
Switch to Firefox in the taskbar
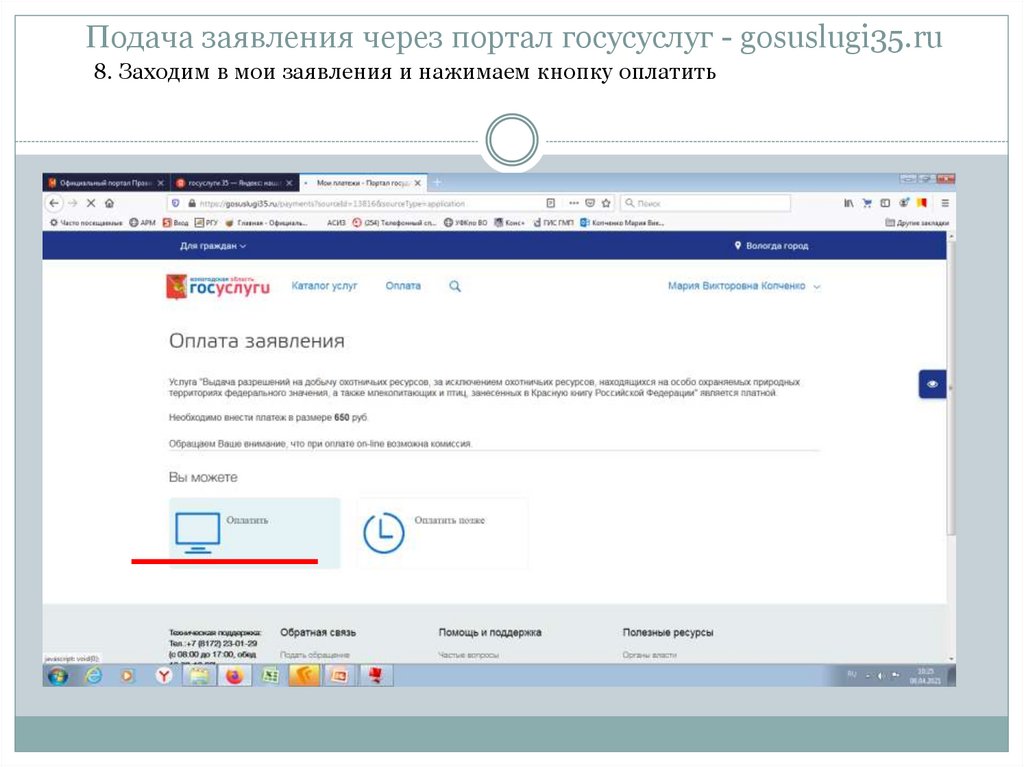click(x=234, y=676)
